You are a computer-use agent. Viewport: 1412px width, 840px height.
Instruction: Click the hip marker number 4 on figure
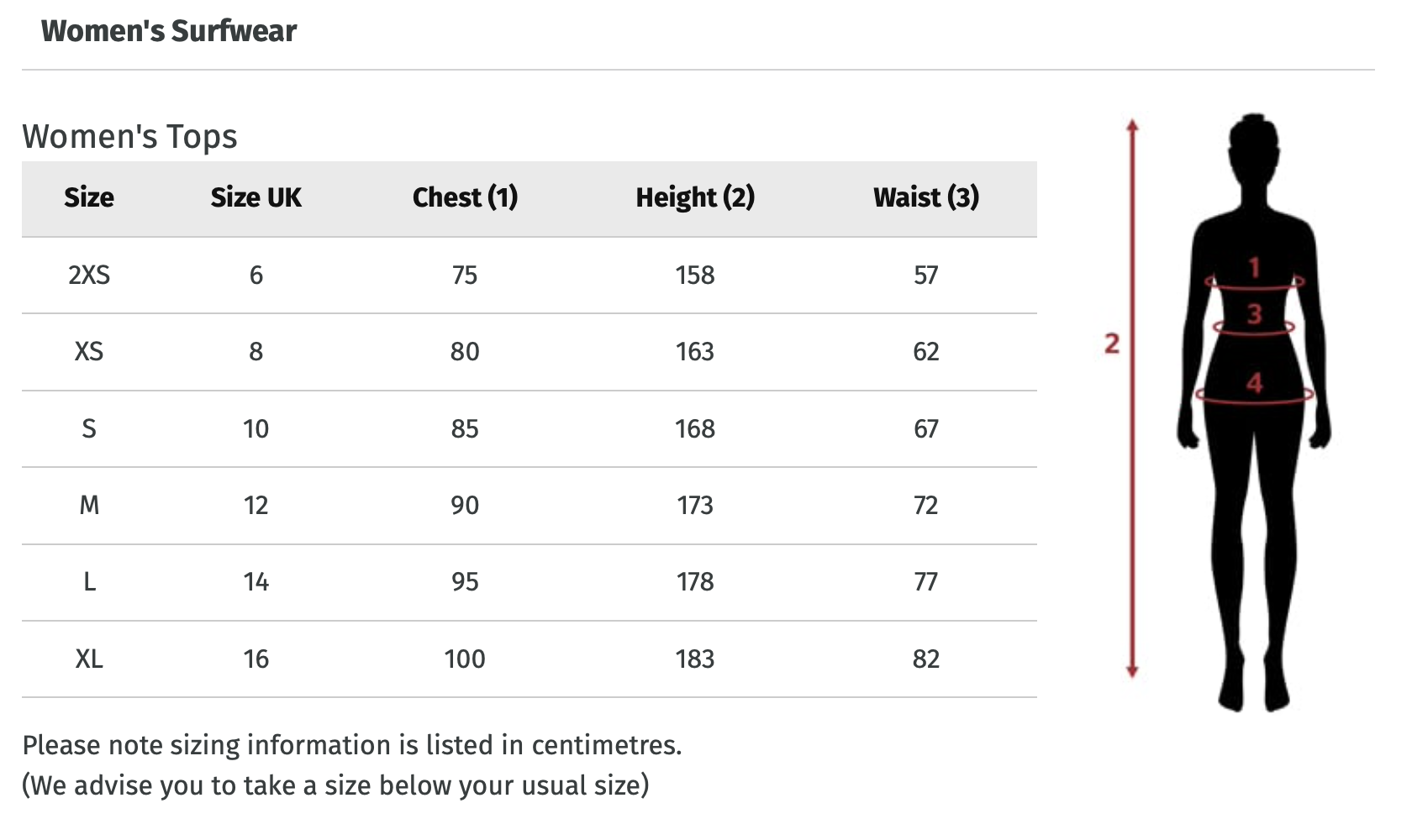[1254, 384]
